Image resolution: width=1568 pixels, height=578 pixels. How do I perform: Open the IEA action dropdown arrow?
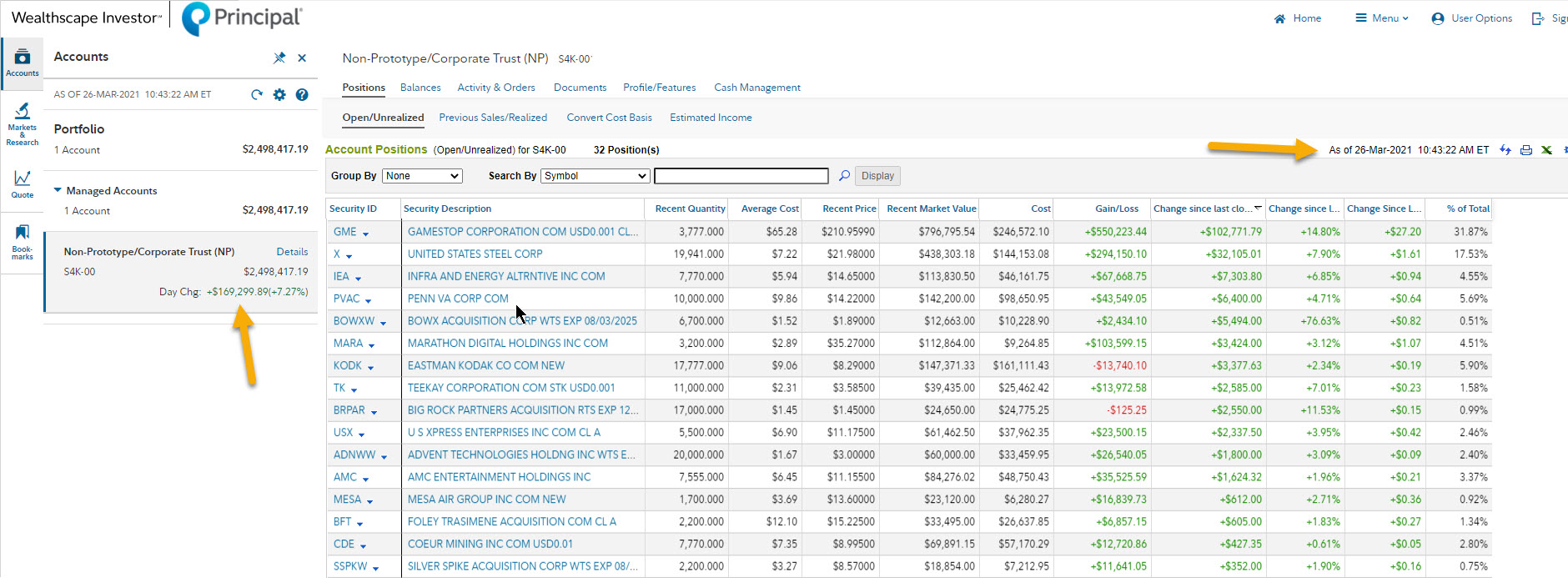358,279
